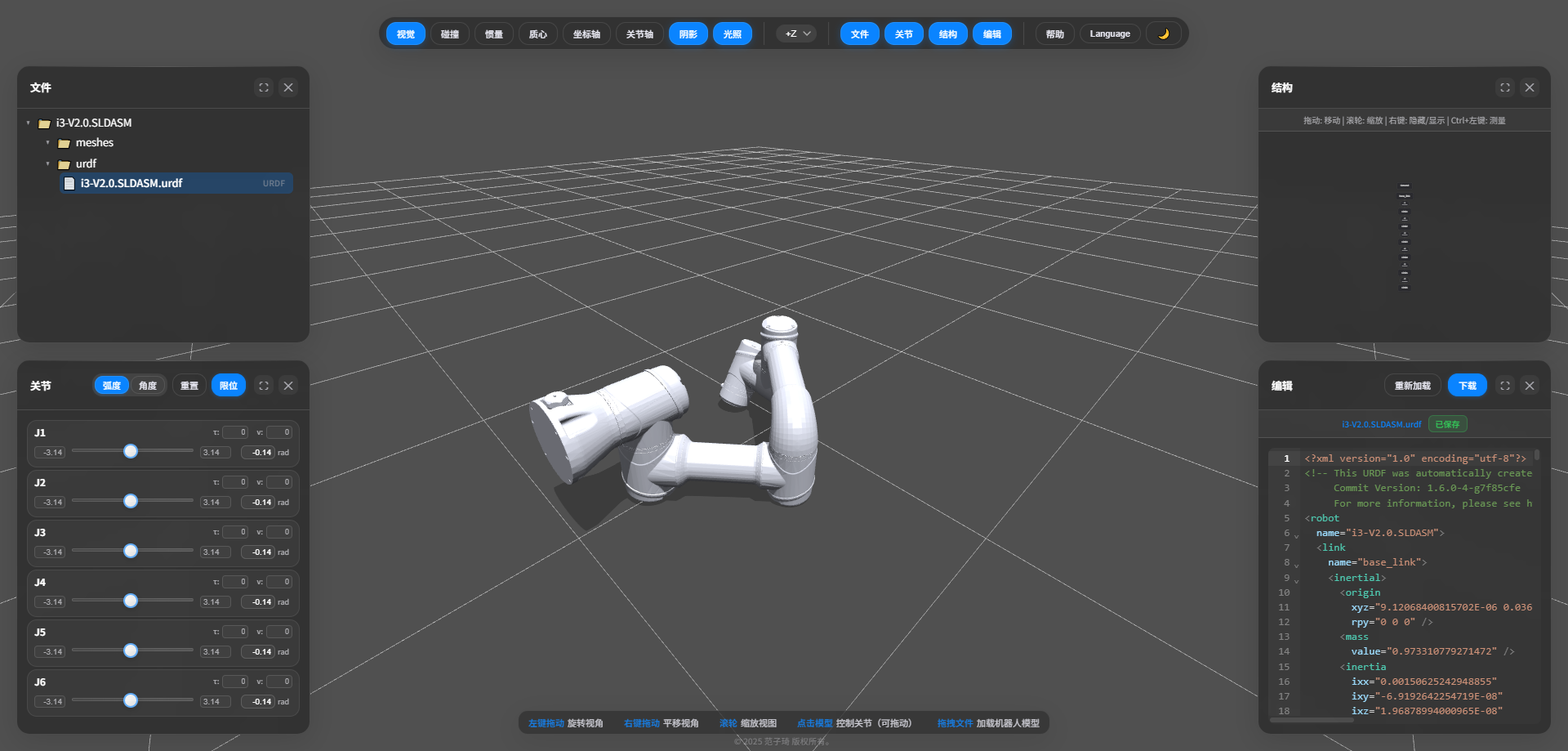The image size is (1568, 751).
Task: Toggle the 文件 panel from top toolbar
Action: pos(860,34)
